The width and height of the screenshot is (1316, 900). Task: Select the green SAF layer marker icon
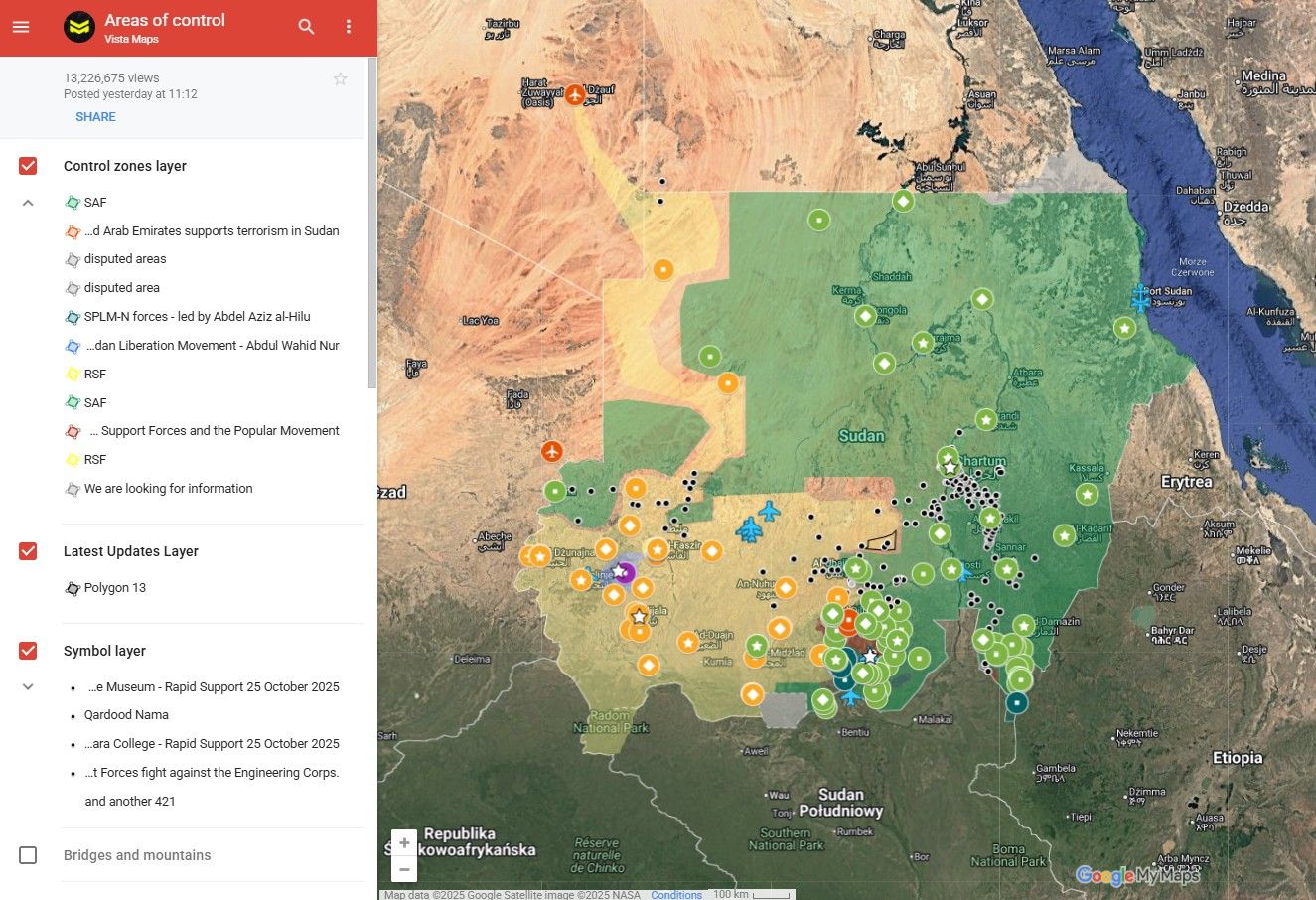(73, 202)
